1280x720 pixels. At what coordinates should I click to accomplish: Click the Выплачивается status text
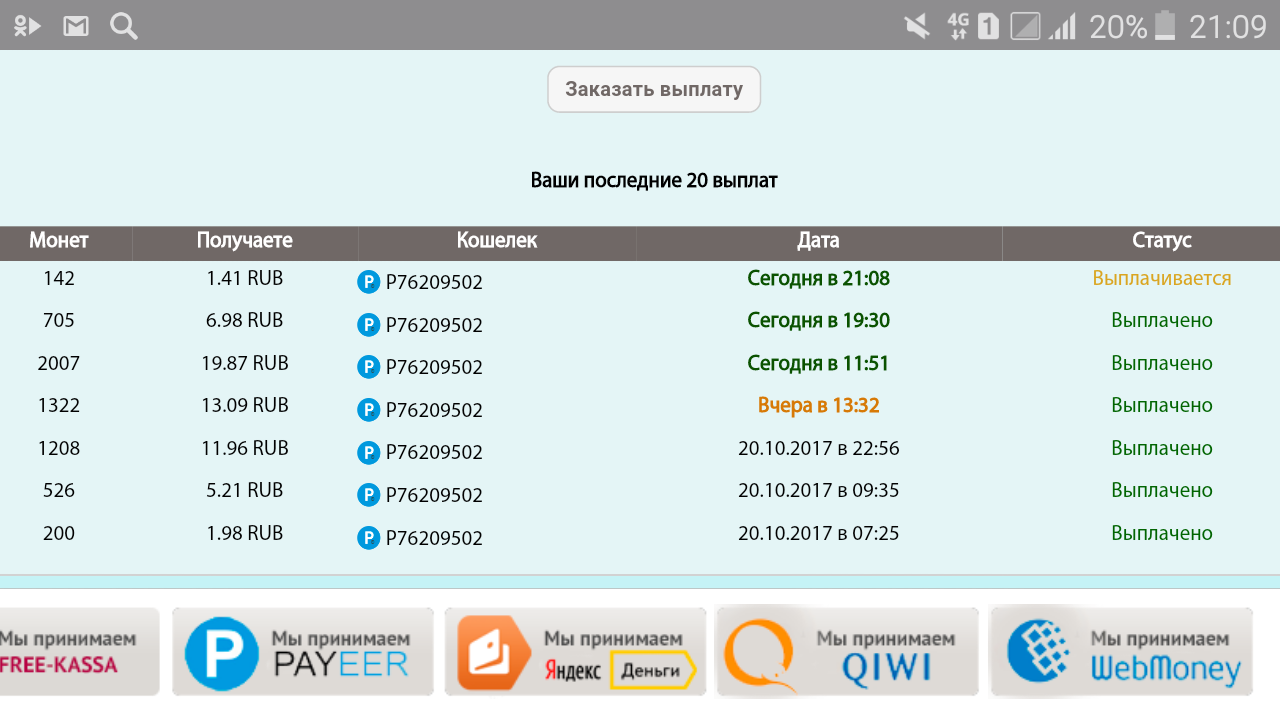pyautogui.click(x=1161, y=278)
